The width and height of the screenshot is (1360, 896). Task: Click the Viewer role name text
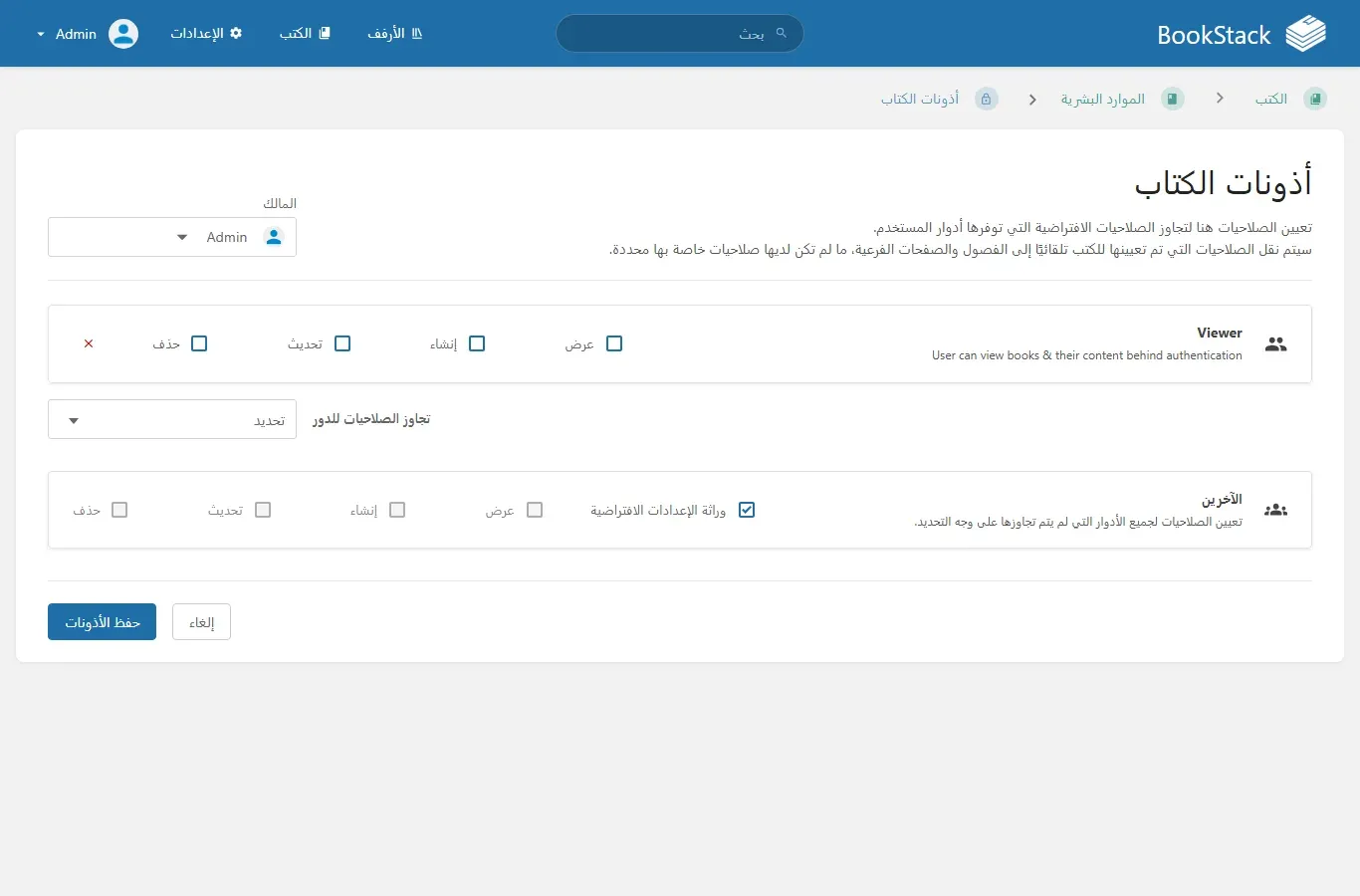[x=1220, y=333]
